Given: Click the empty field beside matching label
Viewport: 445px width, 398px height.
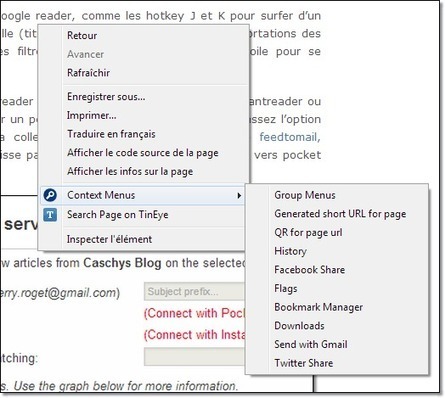Looking at the screenshot, I should pyautogui.click(x=194, y=356).
